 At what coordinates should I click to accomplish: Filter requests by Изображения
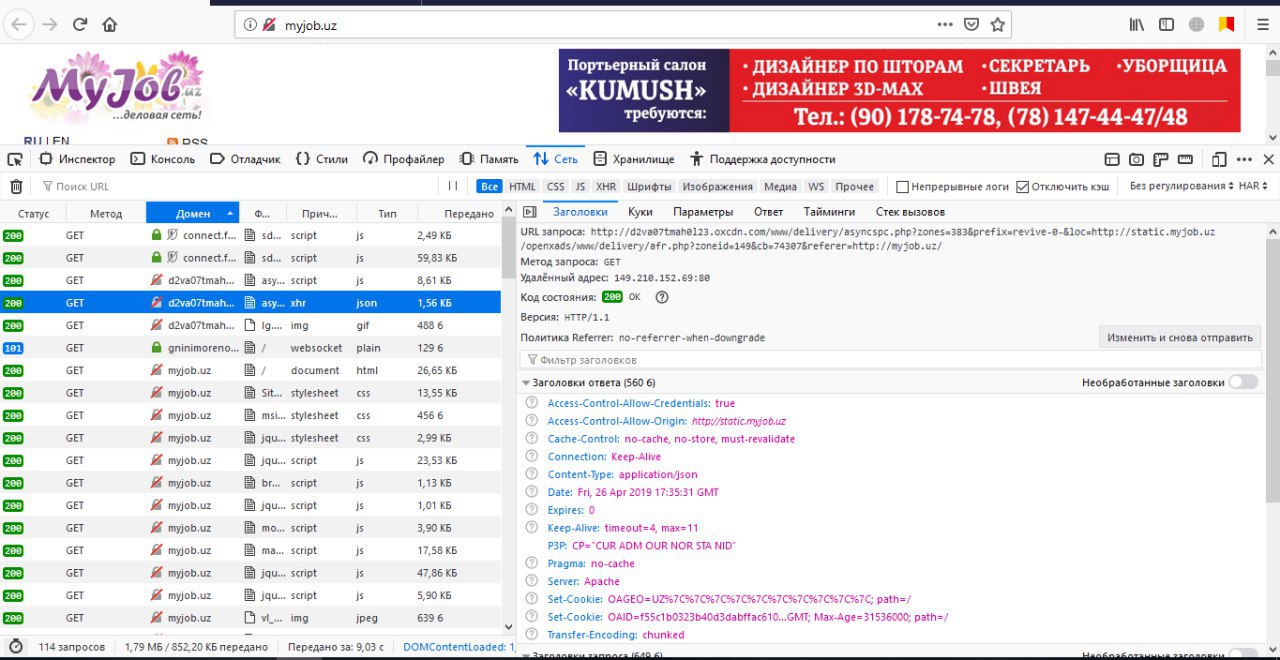[718, 186]
